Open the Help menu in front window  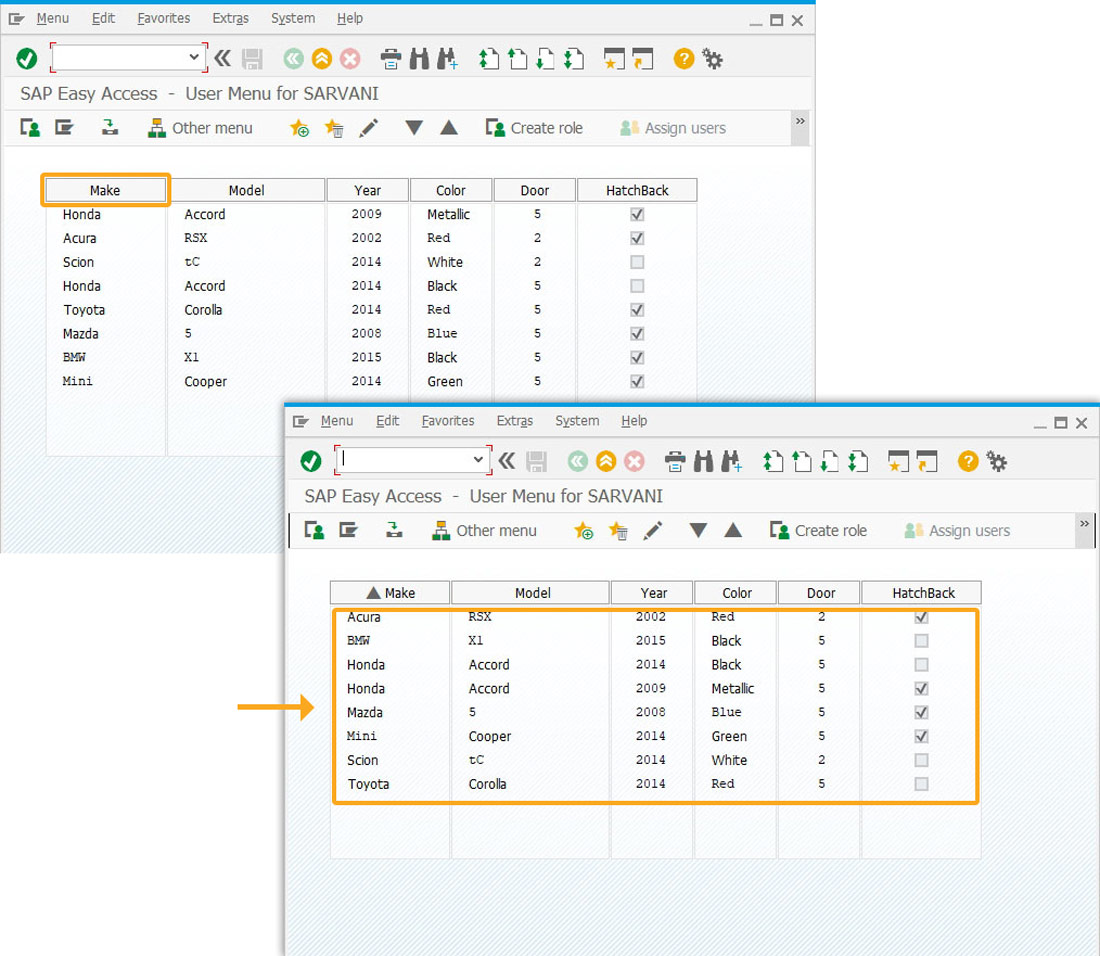634,421
